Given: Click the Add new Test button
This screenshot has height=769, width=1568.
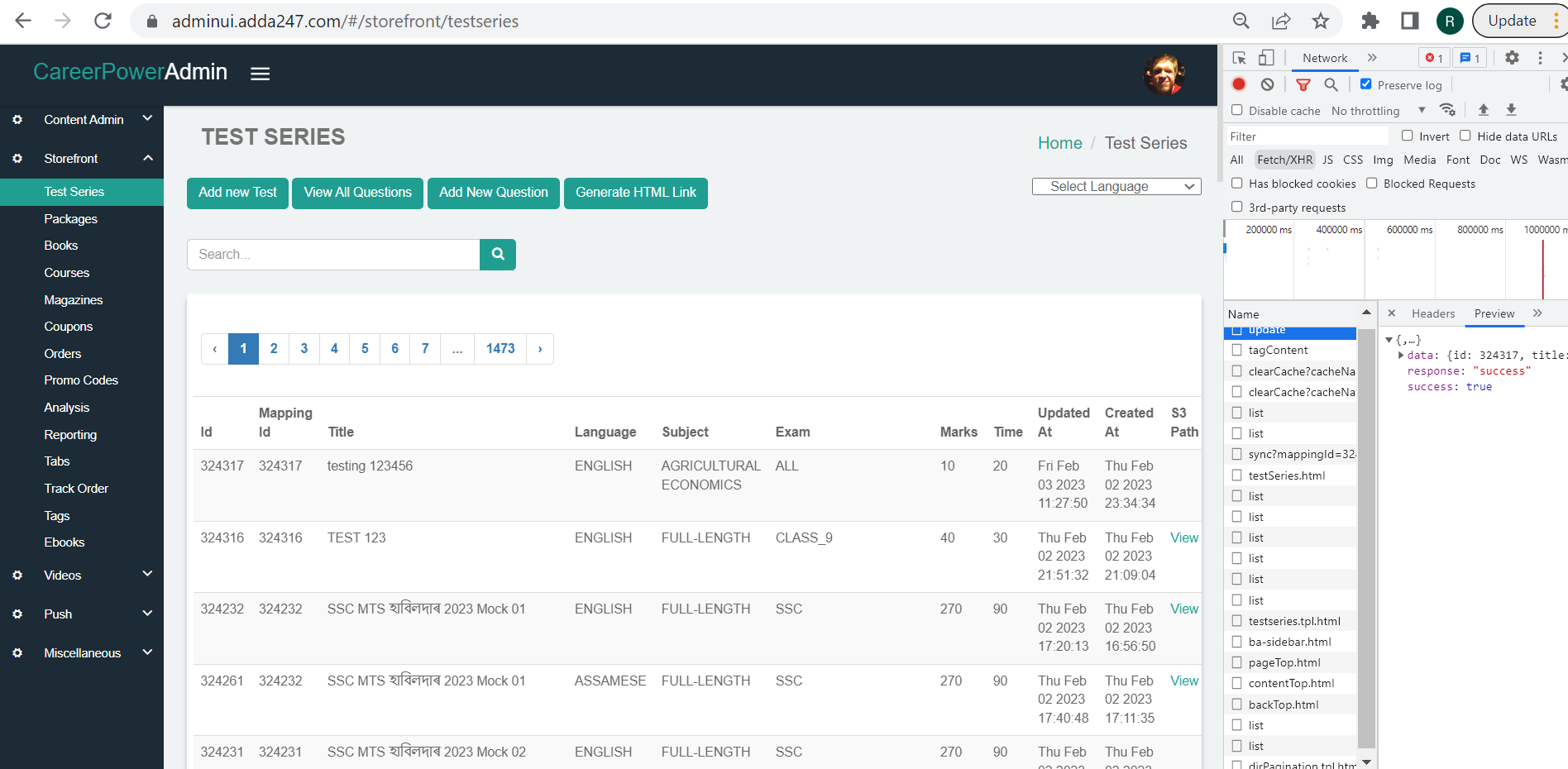Looking at the screenshot, I should [x=237, y=193].
